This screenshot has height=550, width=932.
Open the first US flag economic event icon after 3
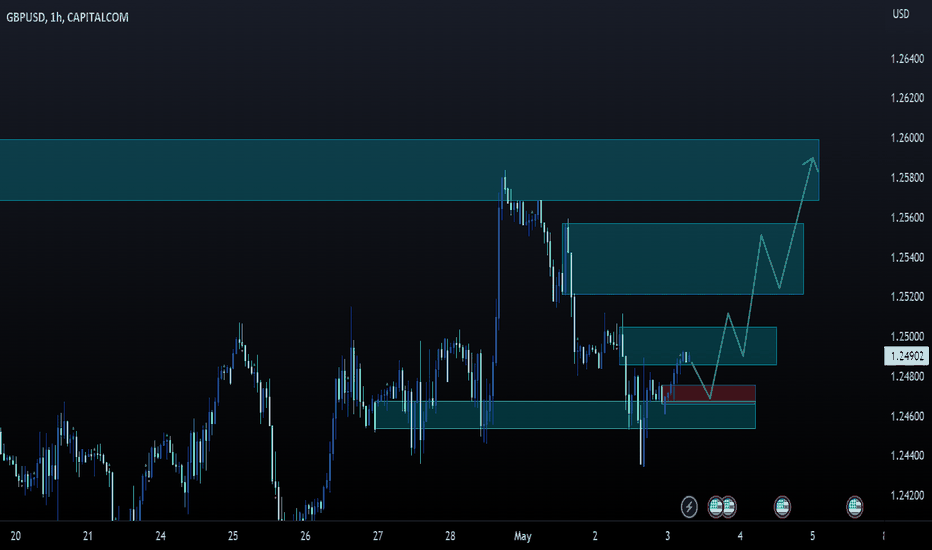click(716, 507)
